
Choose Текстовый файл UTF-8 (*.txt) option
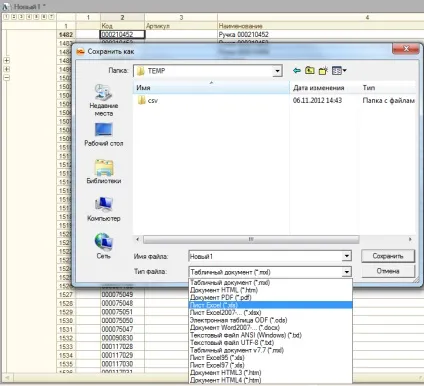[x=270, y=343]
